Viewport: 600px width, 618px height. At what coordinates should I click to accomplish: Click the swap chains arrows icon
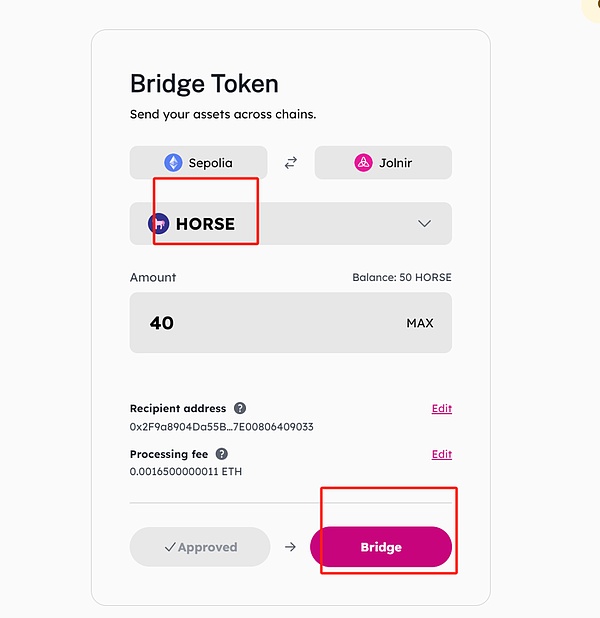(291, 163)
